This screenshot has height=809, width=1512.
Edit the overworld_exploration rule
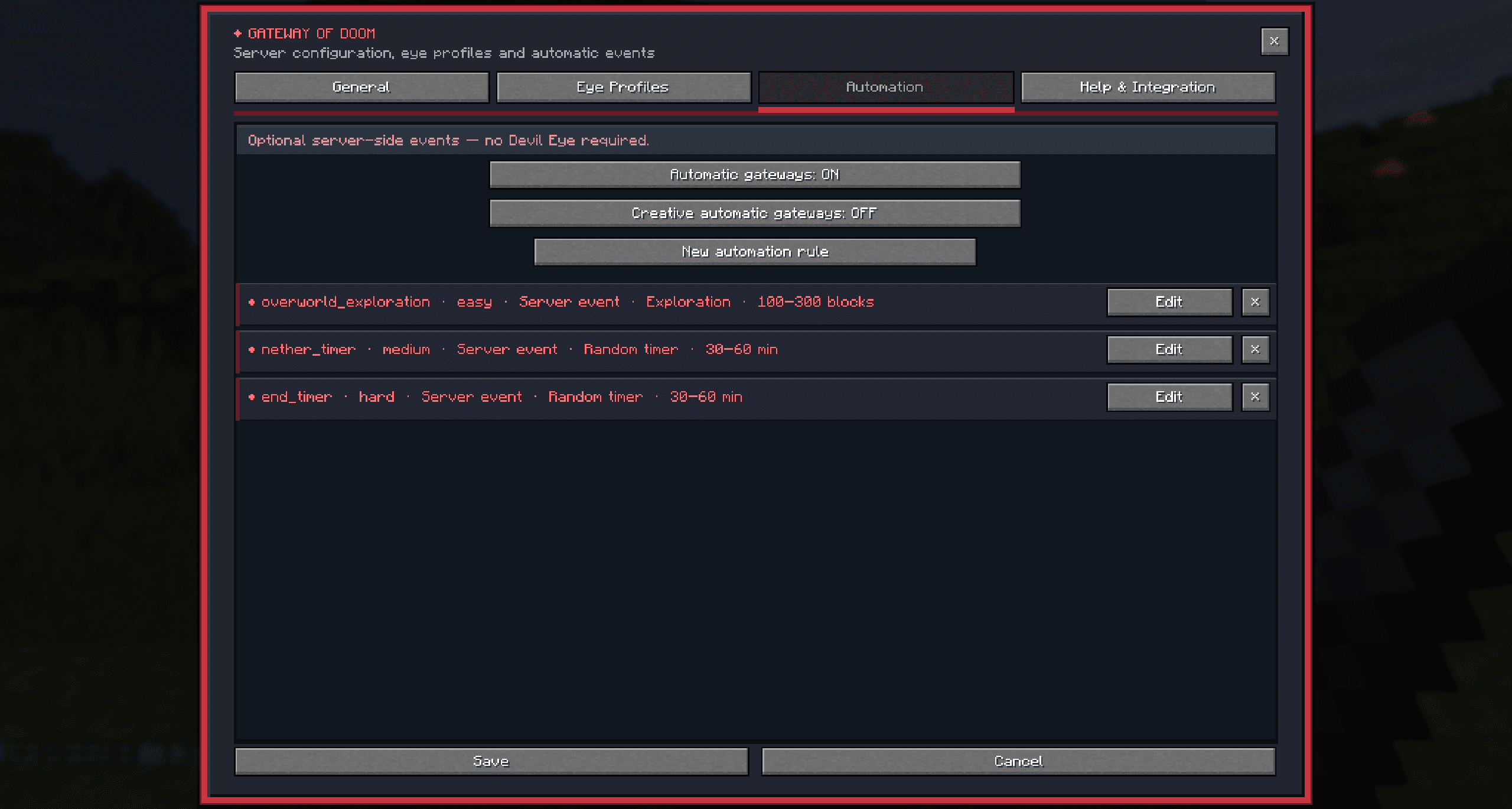[1169, 302]
